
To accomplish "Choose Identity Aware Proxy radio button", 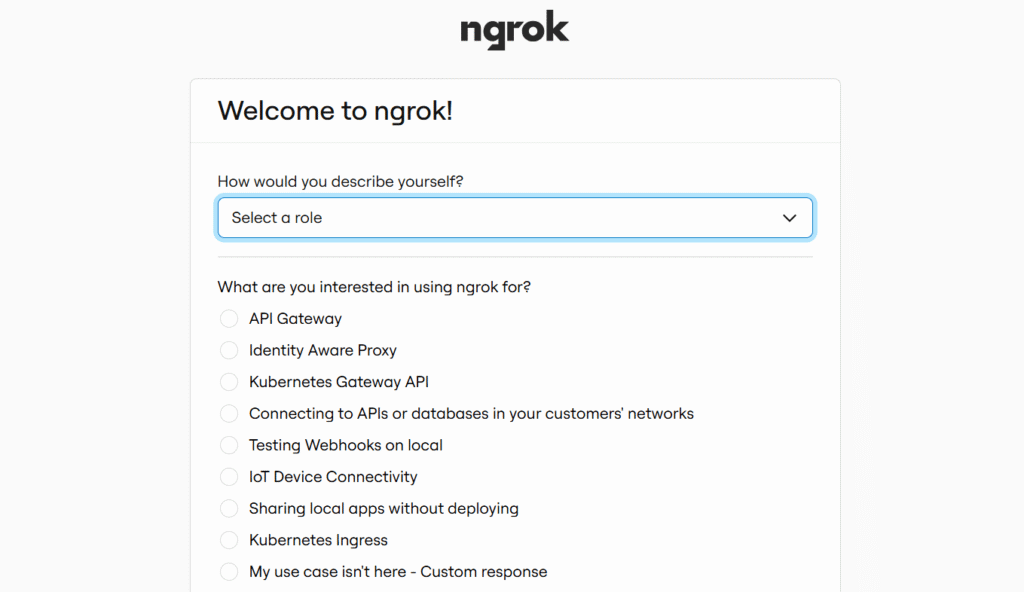I will pos(229,350).
